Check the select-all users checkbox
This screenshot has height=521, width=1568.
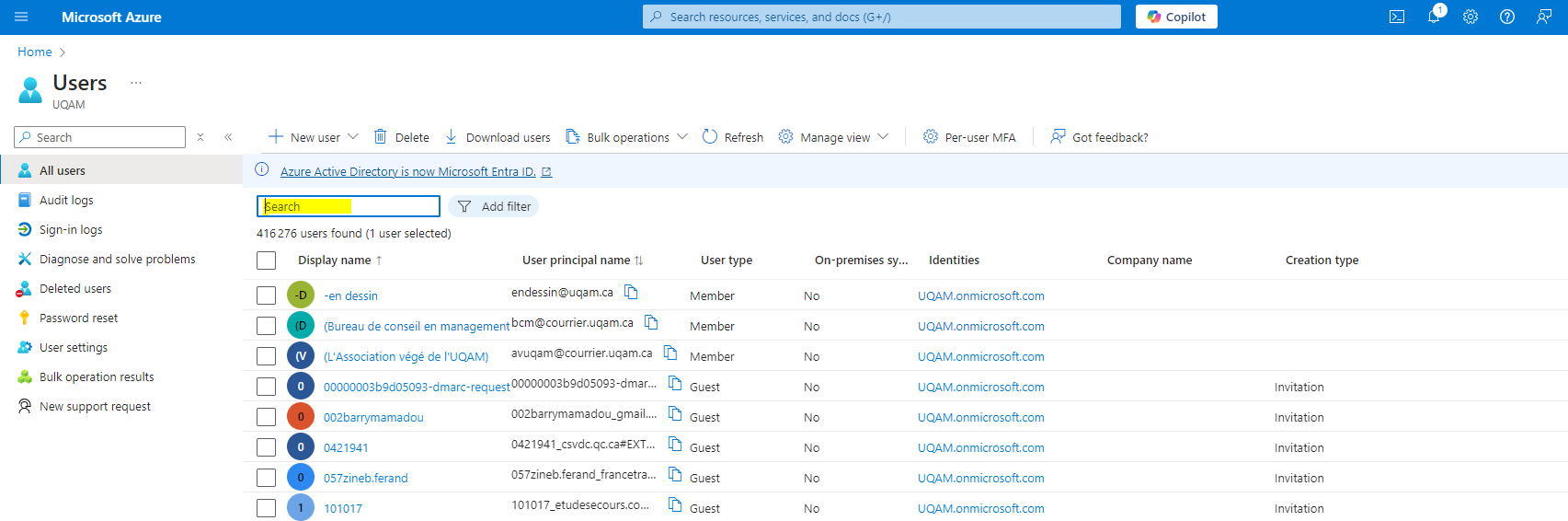coord(266,260)
